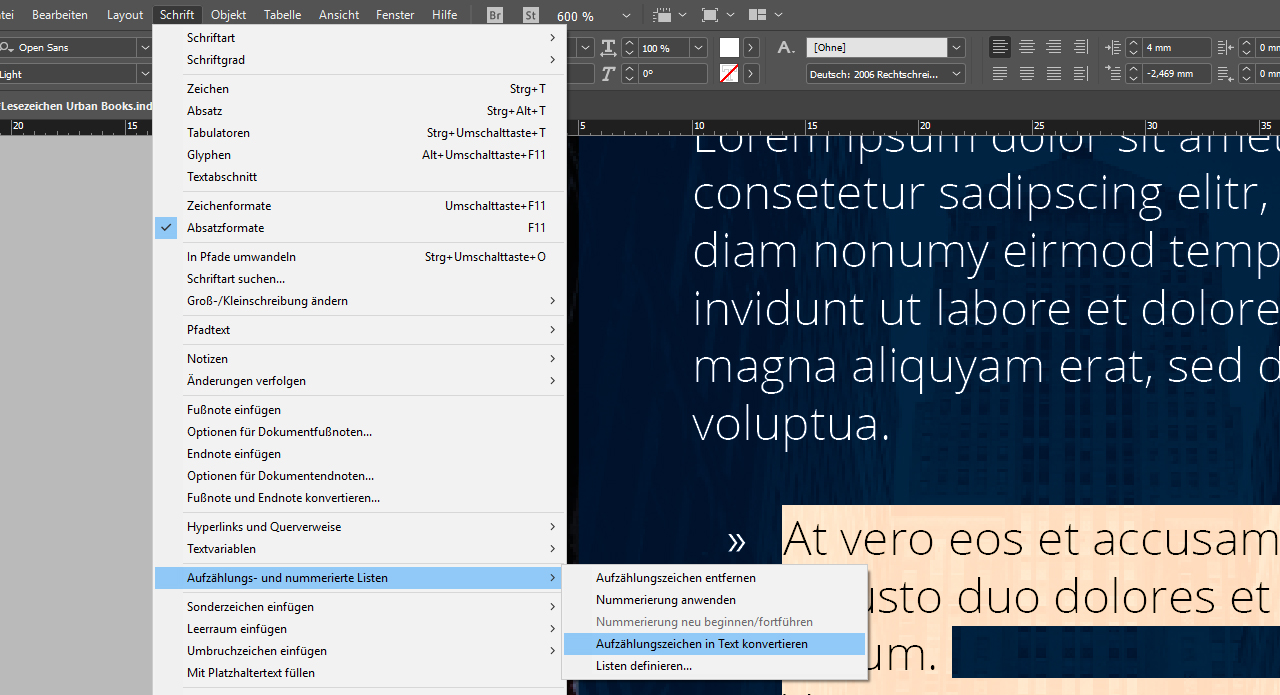Image resolution: width=1280 pixels, height=695 pixels.
Task: Choose Tabulatoren menu entry
Action: [359, 133]
